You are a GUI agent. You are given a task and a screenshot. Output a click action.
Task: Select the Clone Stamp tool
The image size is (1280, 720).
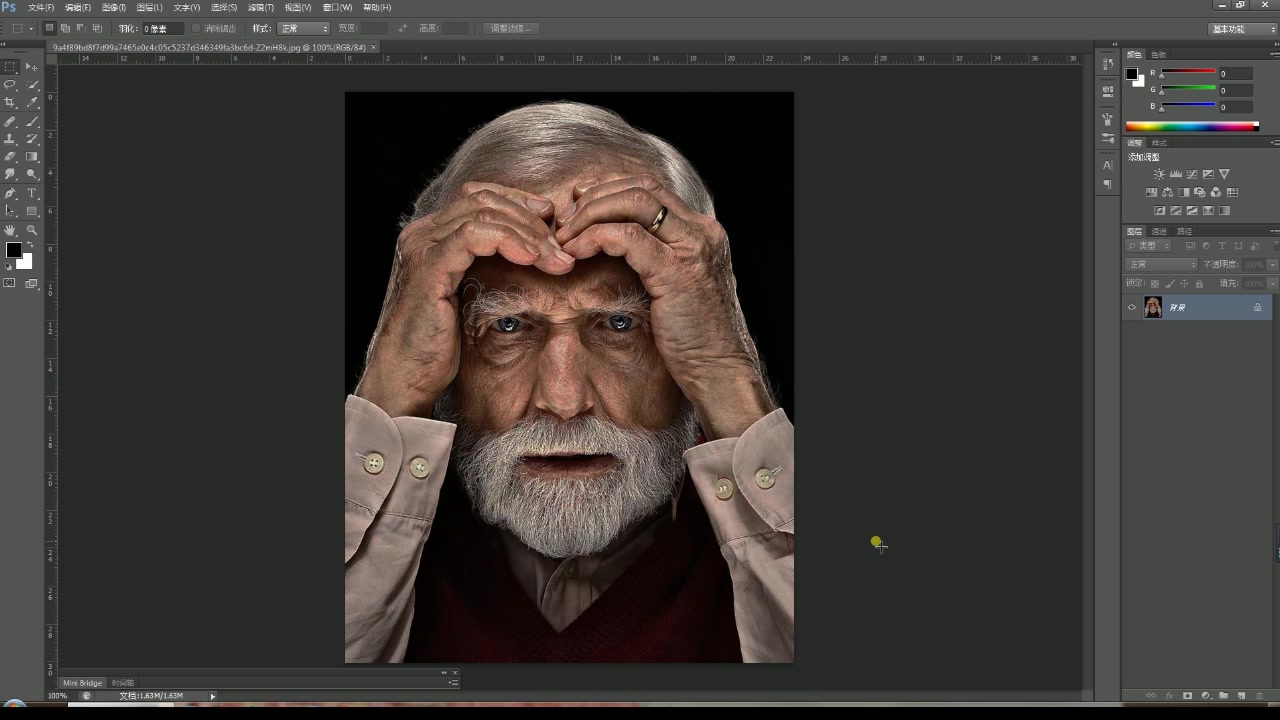[10, 139]
